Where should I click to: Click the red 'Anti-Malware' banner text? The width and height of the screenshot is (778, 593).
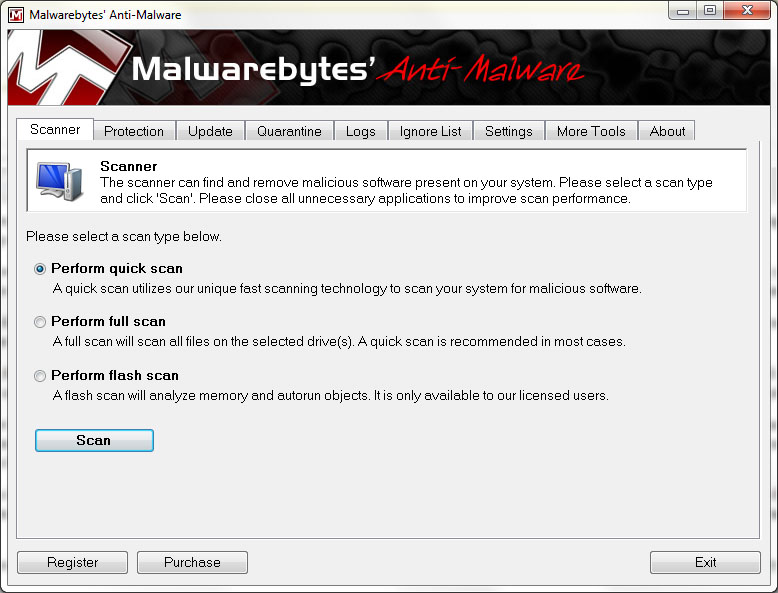(x=481, y=68)
